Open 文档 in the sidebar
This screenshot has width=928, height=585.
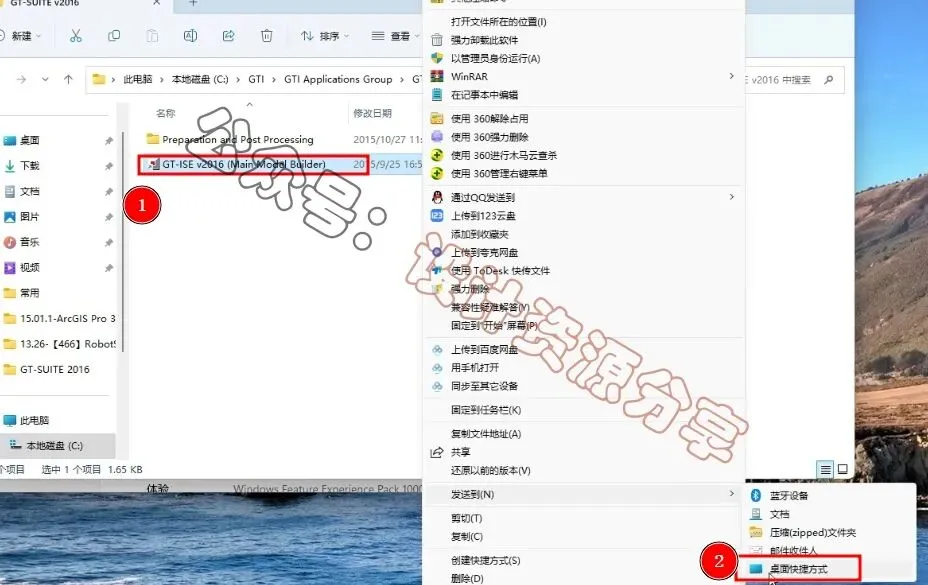(30, 191)
